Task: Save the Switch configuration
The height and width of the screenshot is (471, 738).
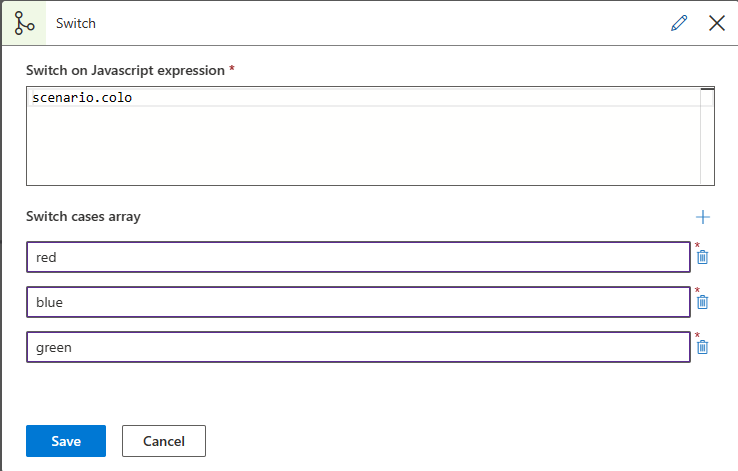Action: click(66, 441)
